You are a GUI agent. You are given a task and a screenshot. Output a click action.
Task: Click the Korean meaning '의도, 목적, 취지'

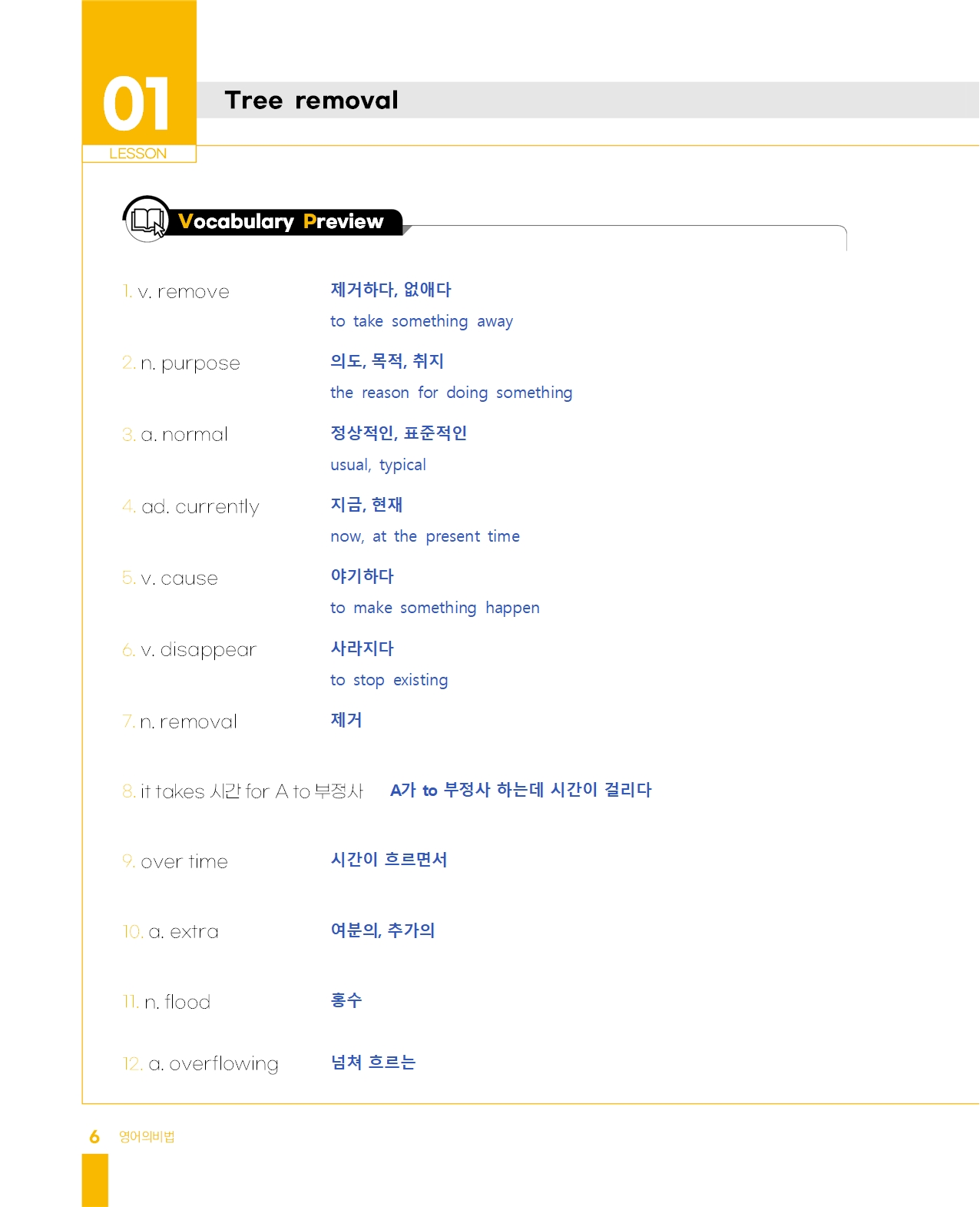tap(387, 361)
